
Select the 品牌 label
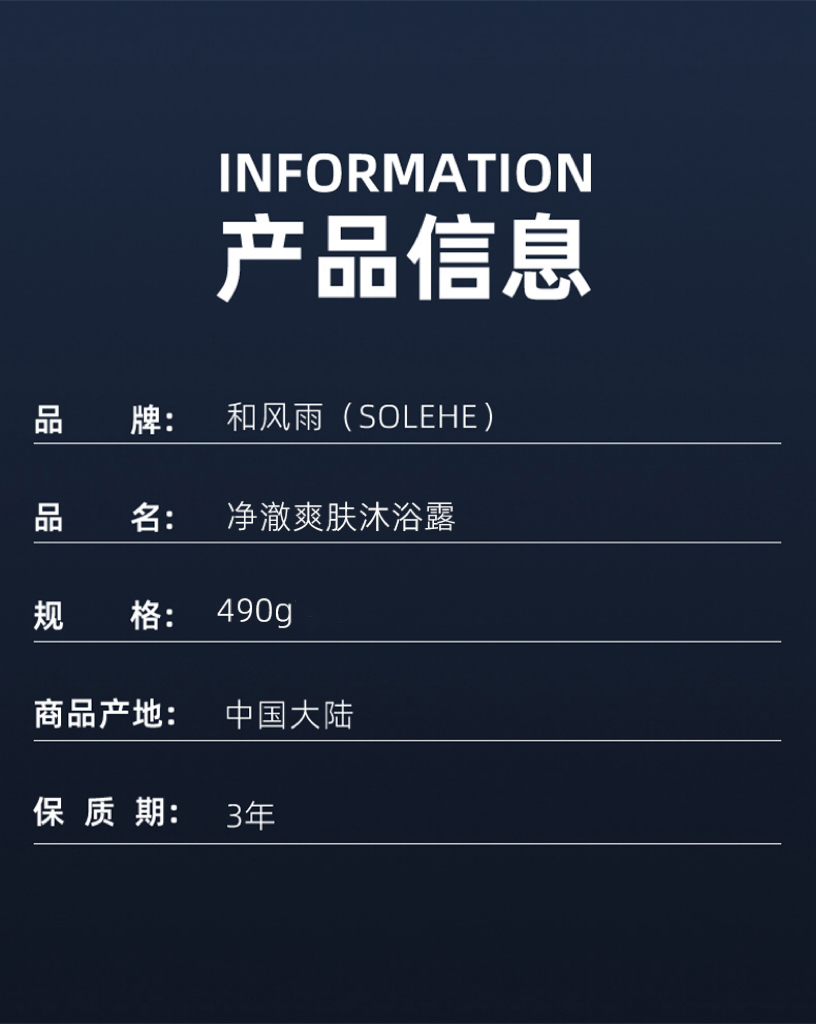tap(104, 419)
